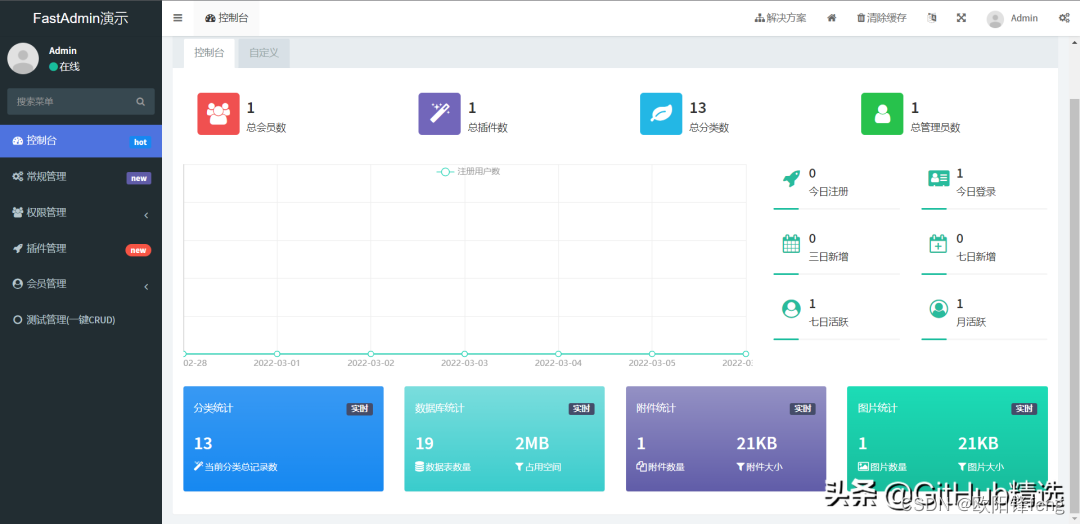Click the 图片统计 card title
The width and height of the screenshot is (1080, 524).
tap(878, 408)
